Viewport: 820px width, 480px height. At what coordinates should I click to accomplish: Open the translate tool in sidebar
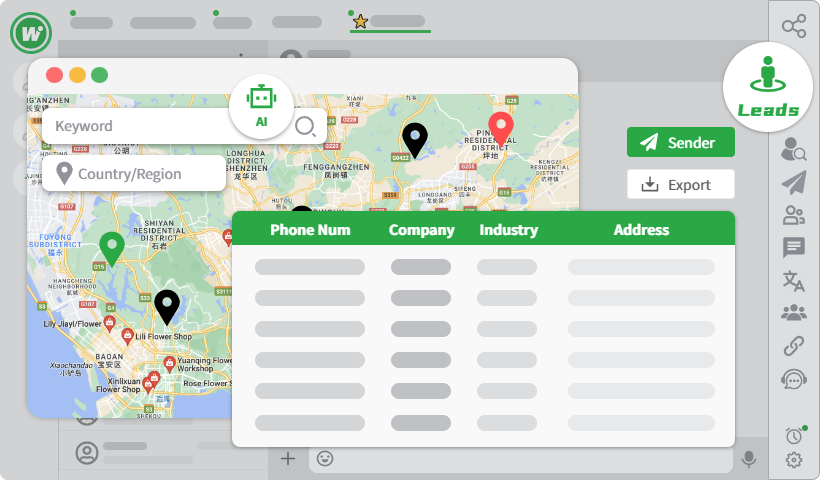pos(794,280)
